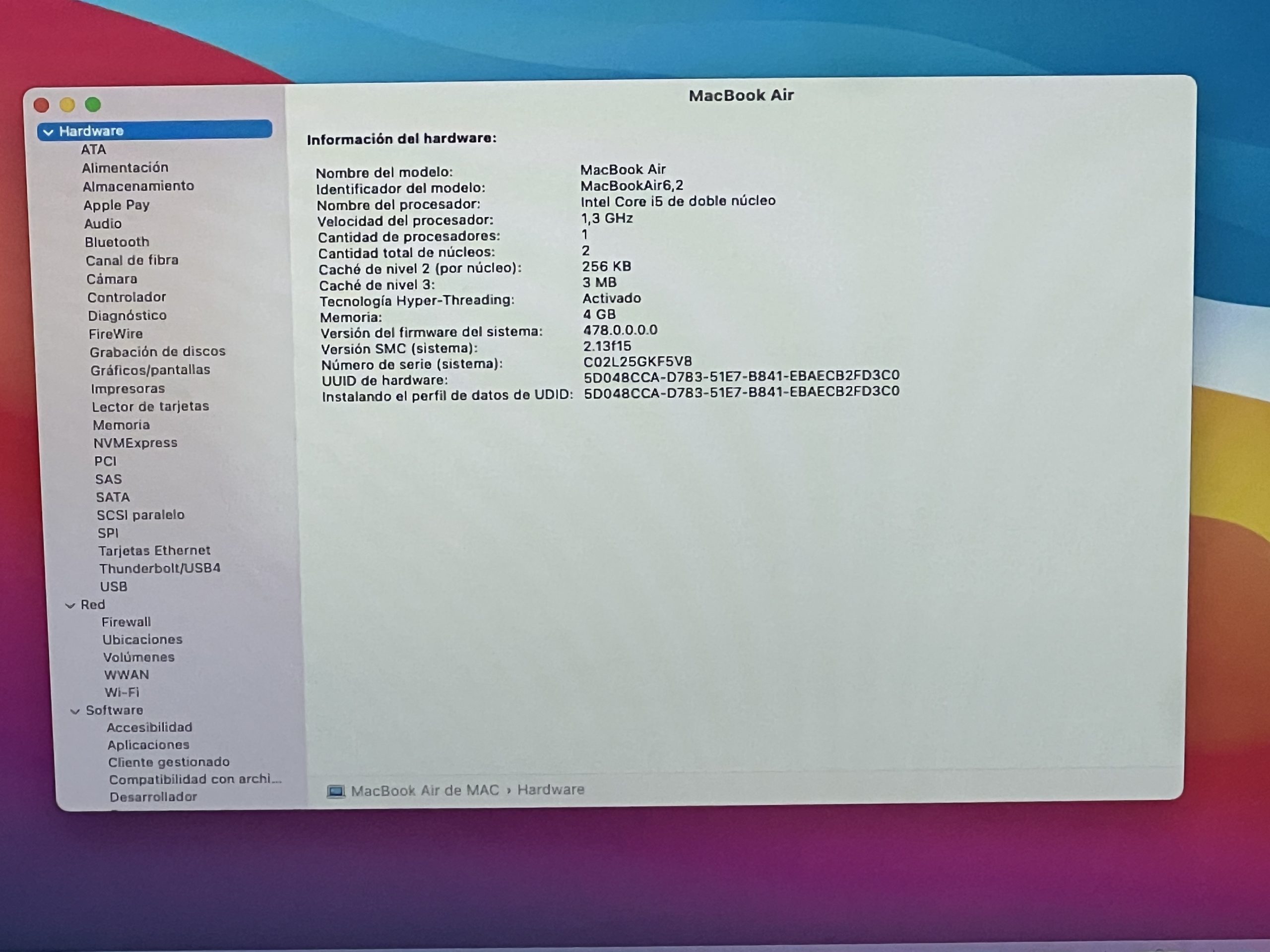Collapse the Software section chevron

[x=74, y=711]
